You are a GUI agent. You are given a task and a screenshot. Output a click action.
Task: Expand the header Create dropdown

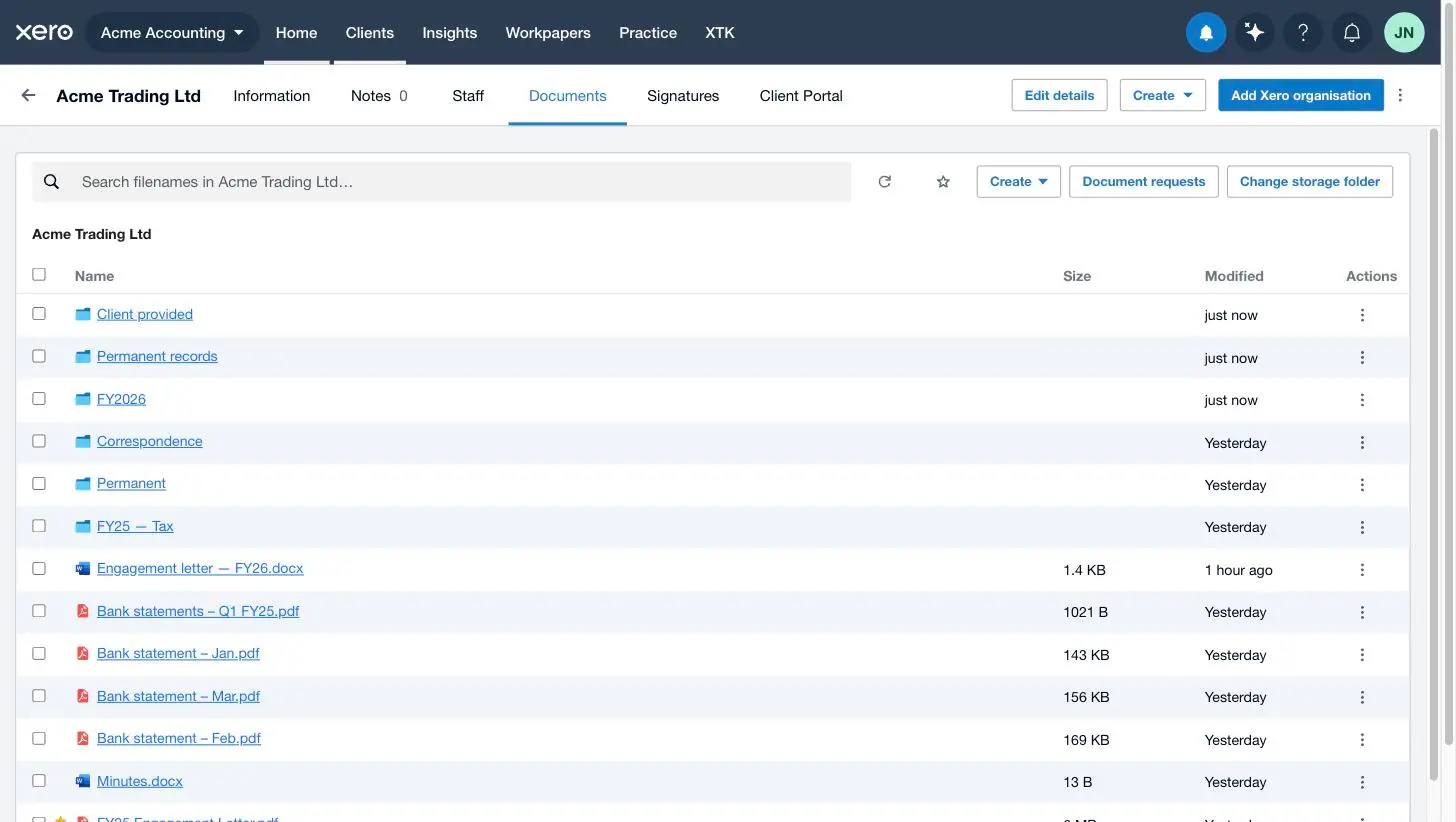(1162, 95)
